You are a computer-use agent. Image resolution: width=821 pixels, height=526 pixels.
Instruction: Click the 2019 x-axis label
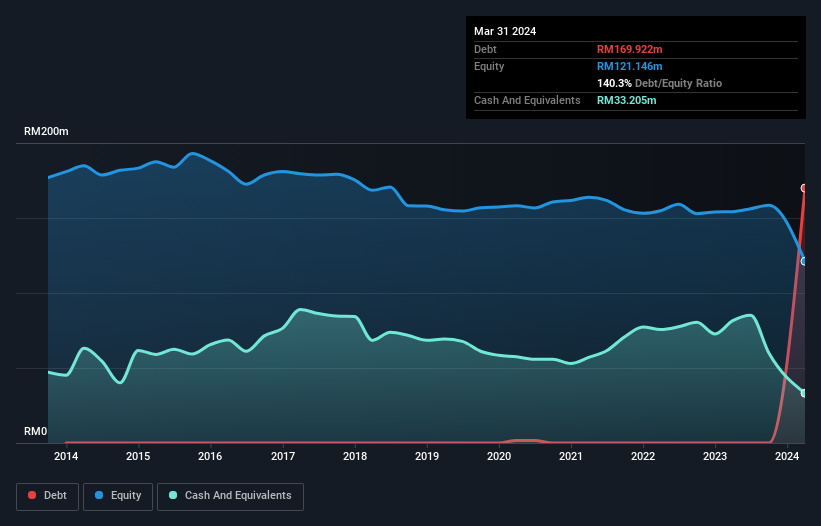427,456
